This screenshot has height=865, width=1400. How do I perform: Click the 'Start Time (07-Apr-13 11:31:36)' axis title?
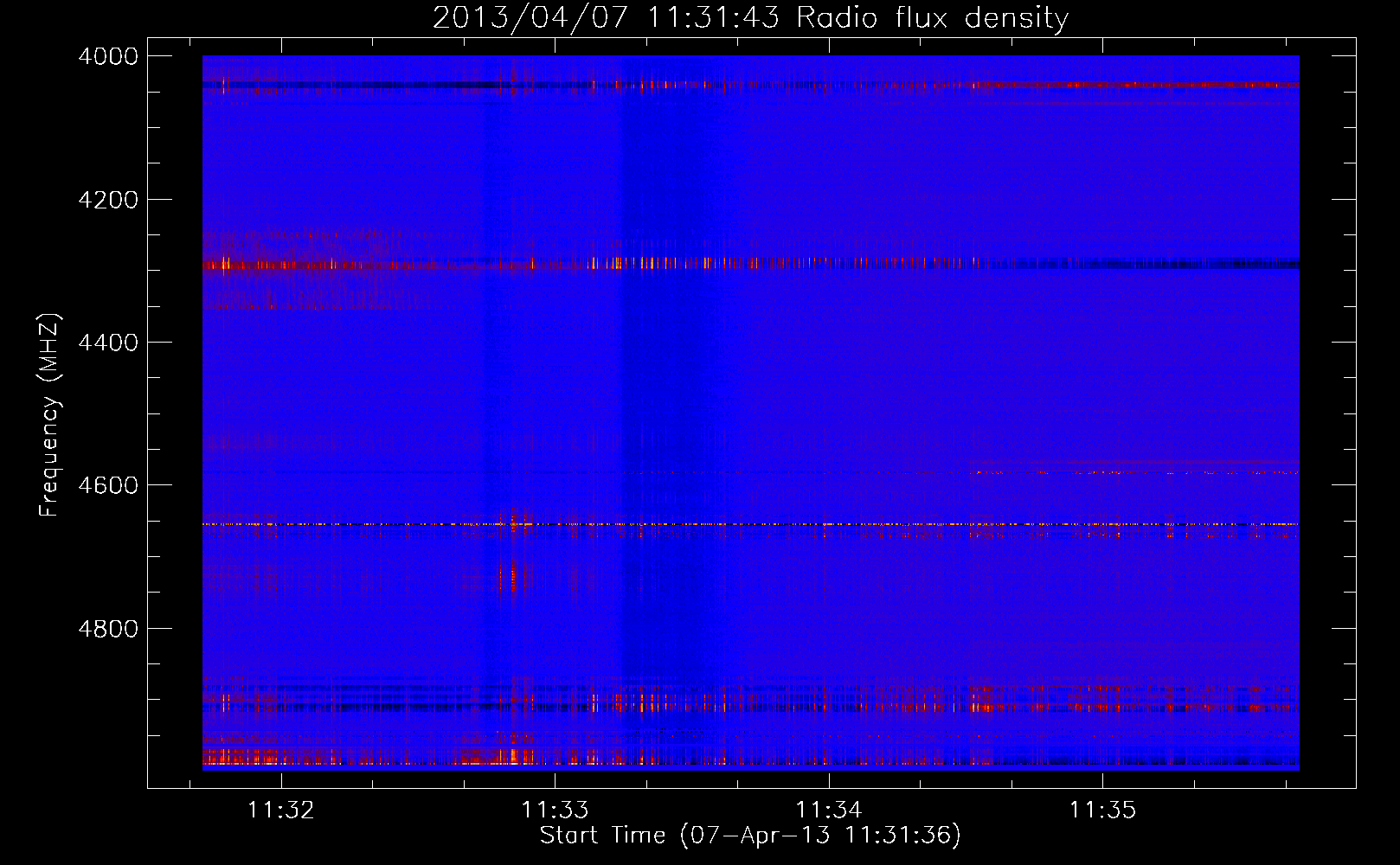pos(750,836)
